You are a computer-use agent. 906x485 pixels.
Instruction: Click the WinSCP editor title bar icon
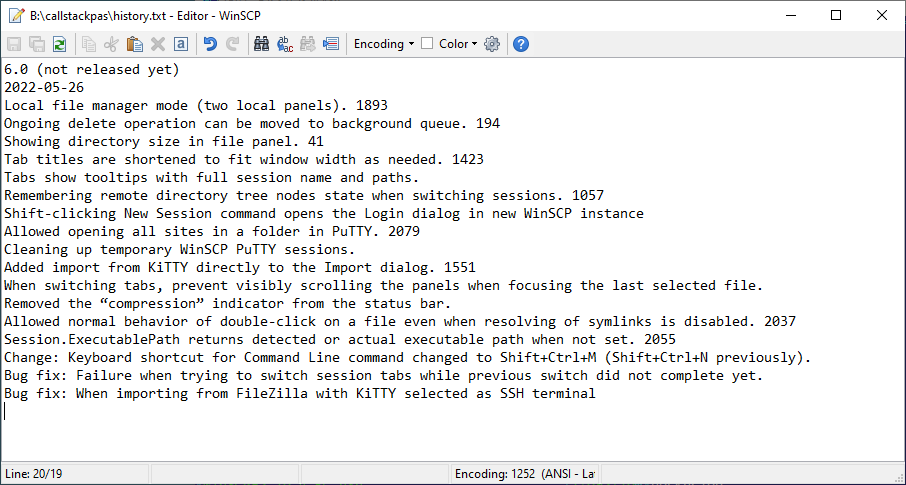pyautogui.click(x=14, y=15)
